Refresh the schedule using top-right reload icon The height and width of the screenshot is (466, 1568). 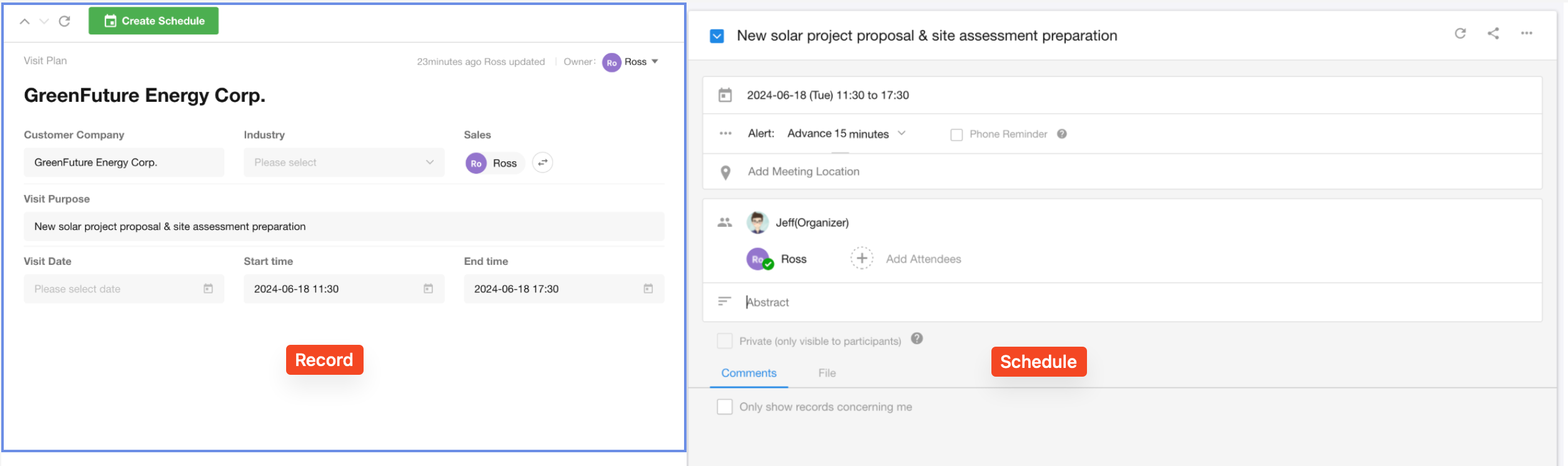[x=1460, y=34]
